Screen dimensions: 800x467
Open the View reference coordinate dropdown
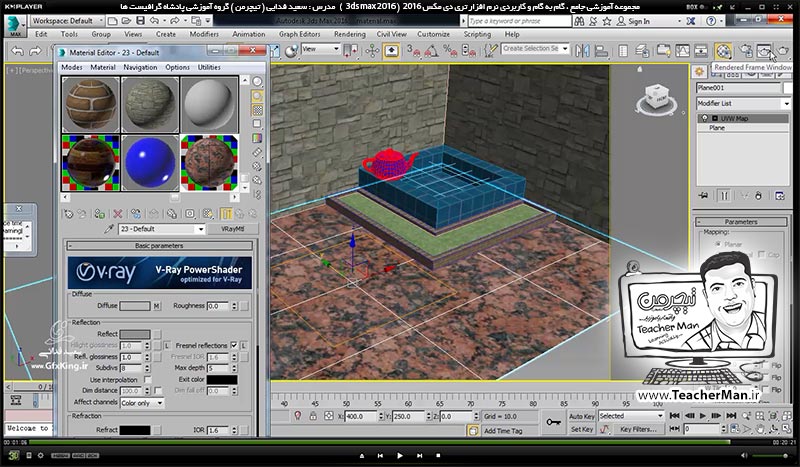tap(321, 49)
